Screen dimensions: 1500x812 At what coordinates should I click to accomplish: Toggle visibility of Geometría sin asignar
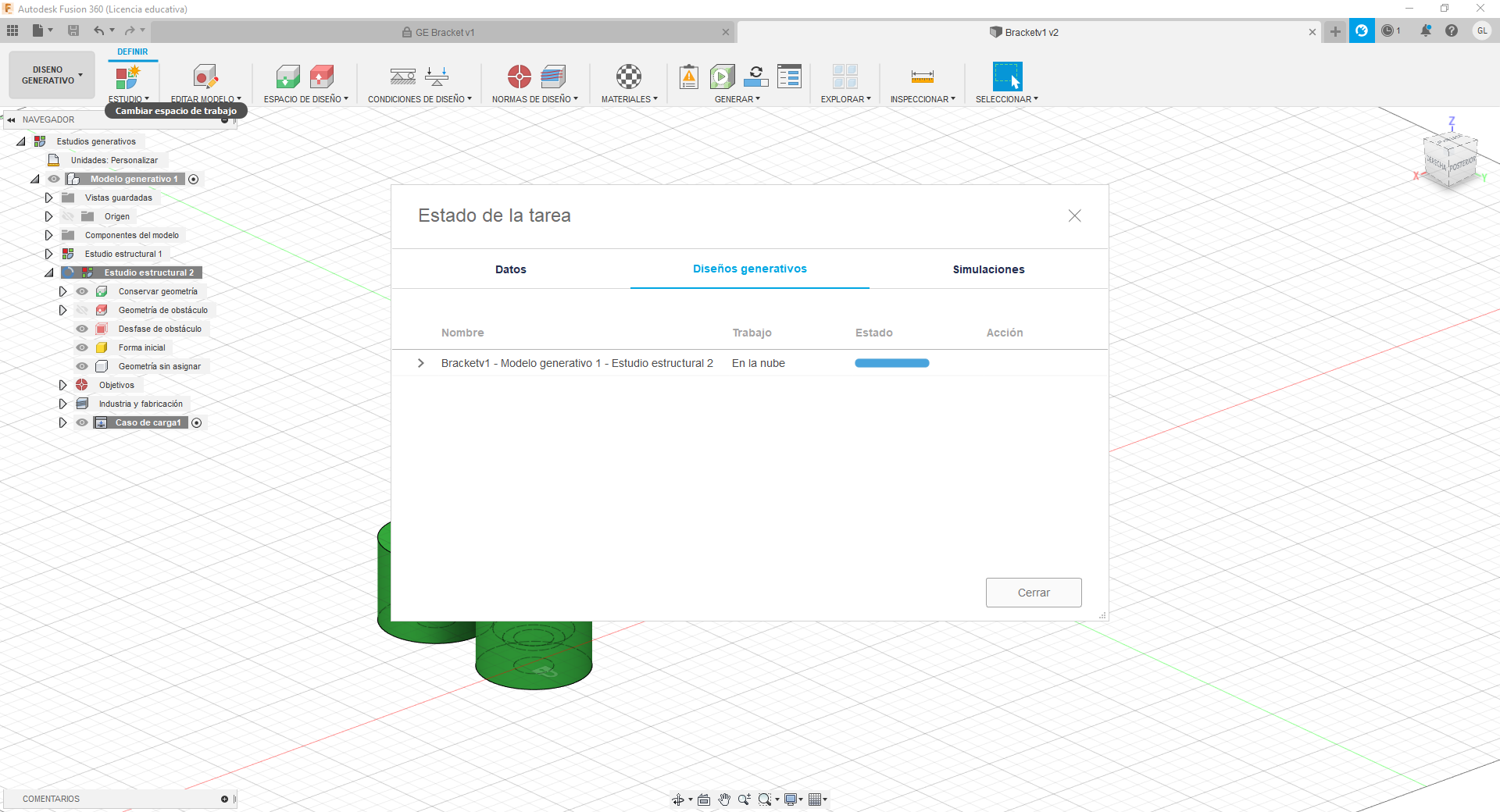[x=82, y=366]
